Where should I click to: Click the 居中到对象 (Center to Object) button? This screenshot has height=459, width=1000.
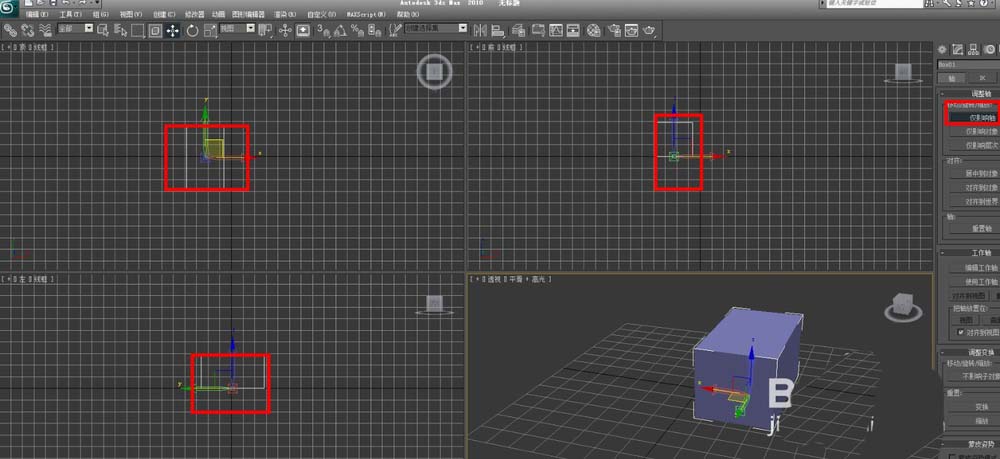[973, 173]
